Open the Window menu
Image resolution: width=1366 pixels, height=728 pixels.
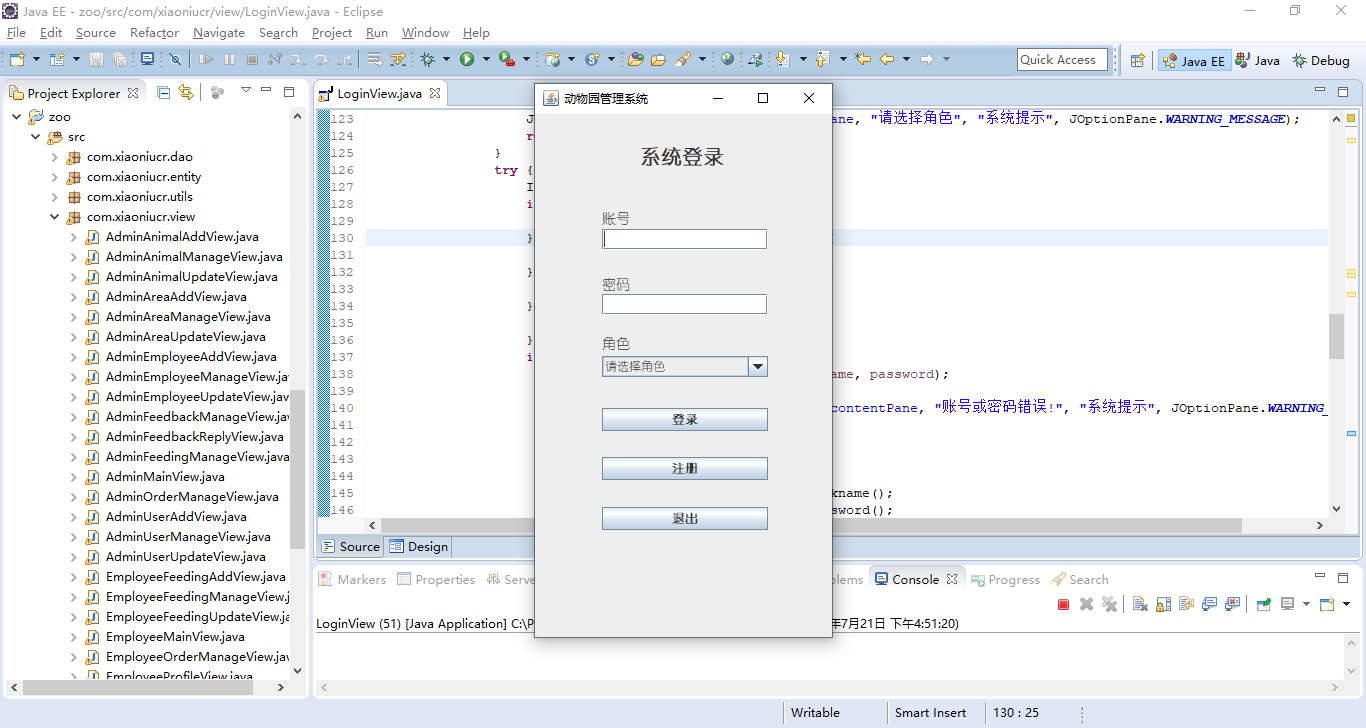[425, 33]
